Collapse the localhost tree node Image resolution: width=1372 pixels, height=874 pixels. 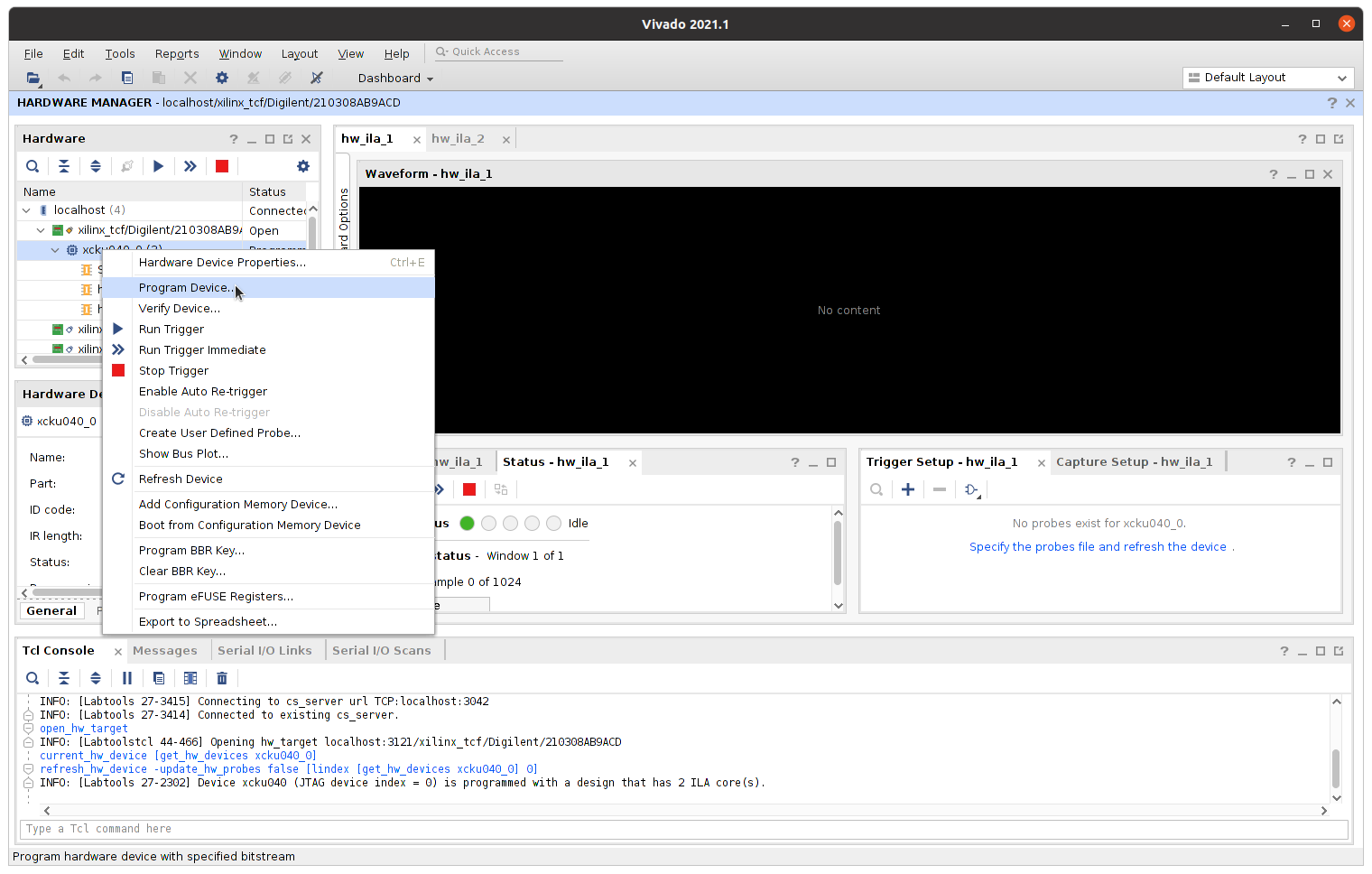click(x=26, y=210)
